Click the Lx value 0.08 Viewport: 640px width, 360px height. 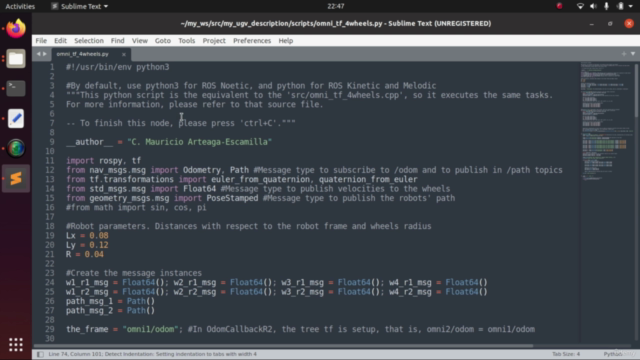click(x=99, y=236)
